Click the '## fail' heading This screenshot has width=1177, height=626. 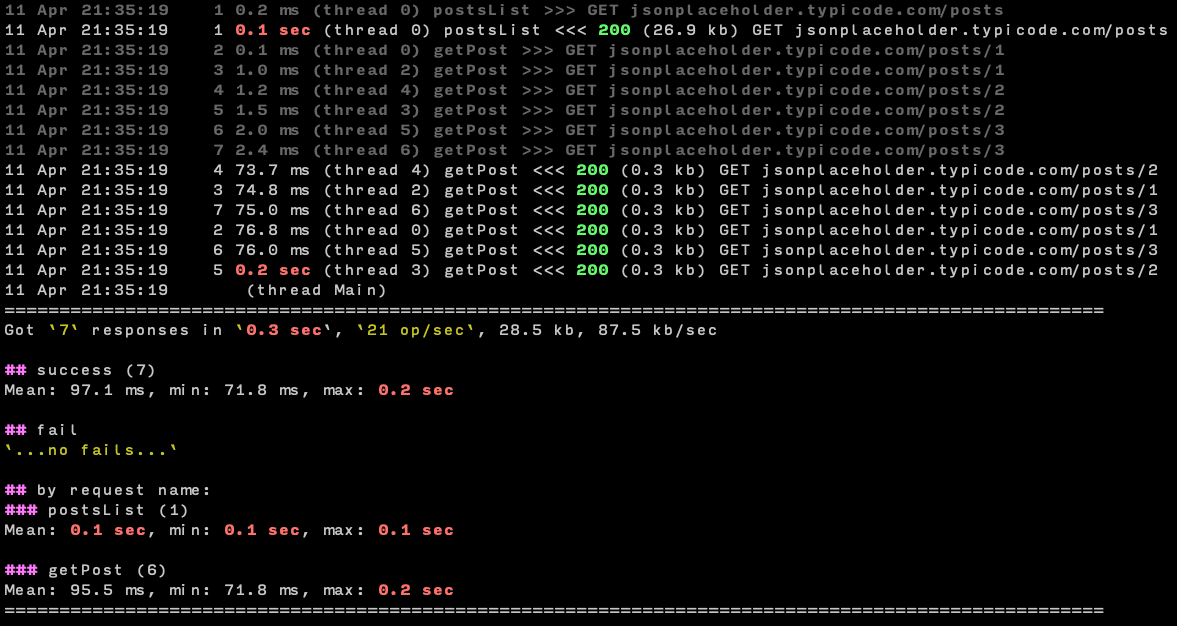[x=42, y=430]
